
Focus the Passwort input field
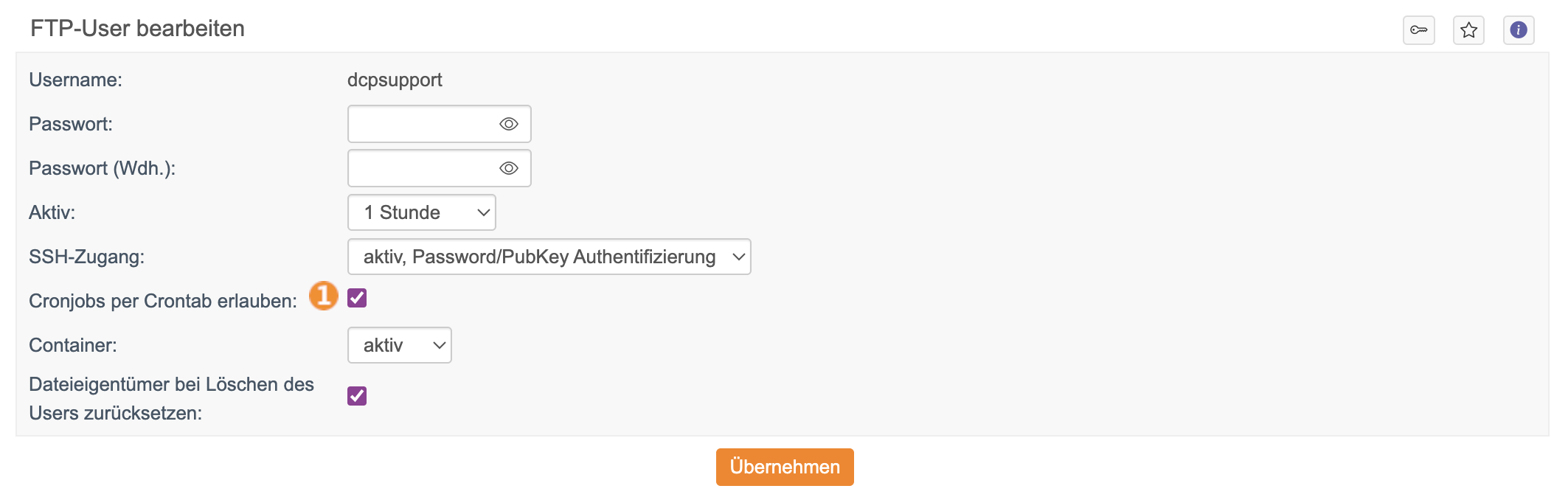420,124
